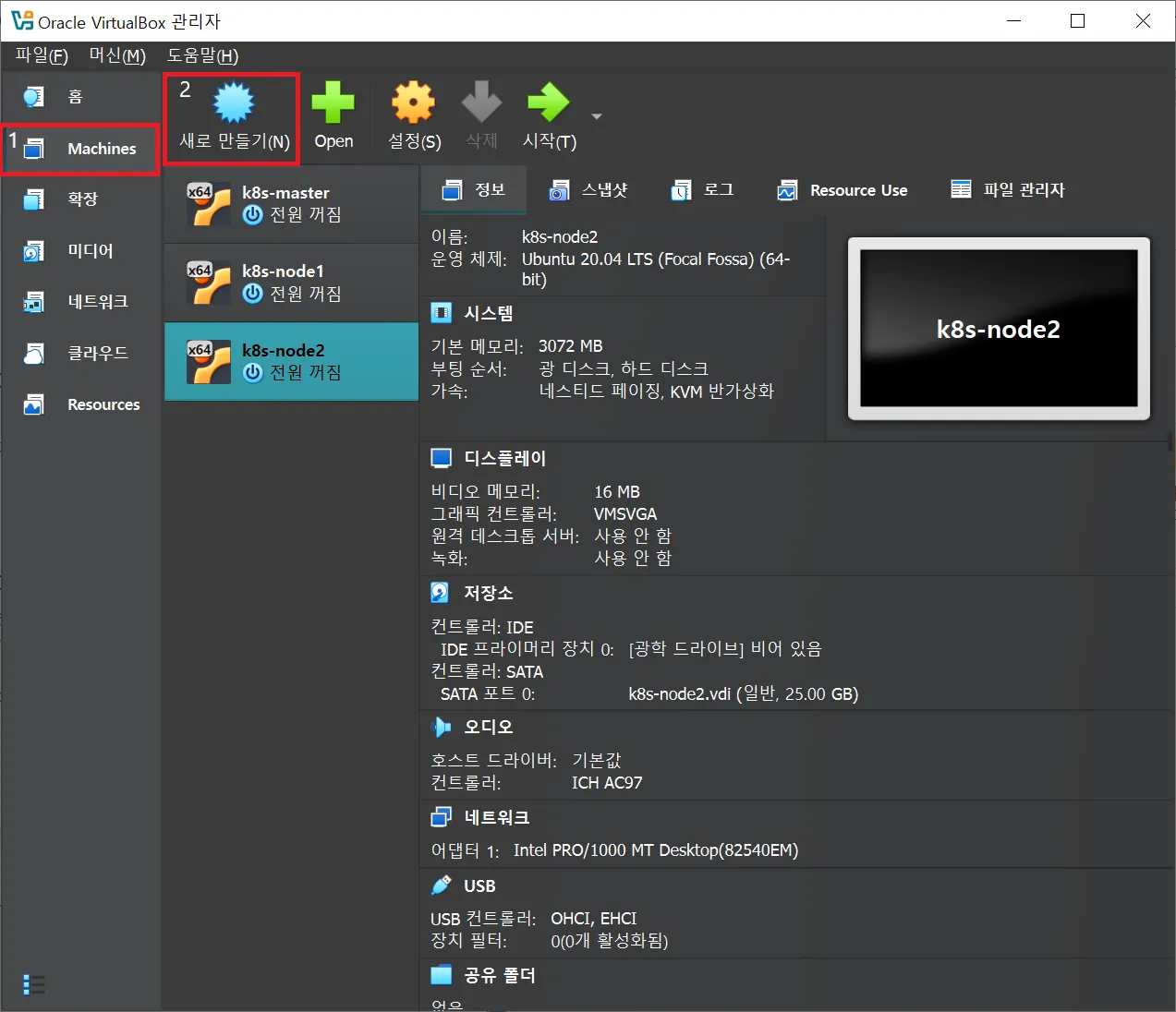Click the USB plug icon
Screen dimensions: 1176x1012
coord(442,885)
